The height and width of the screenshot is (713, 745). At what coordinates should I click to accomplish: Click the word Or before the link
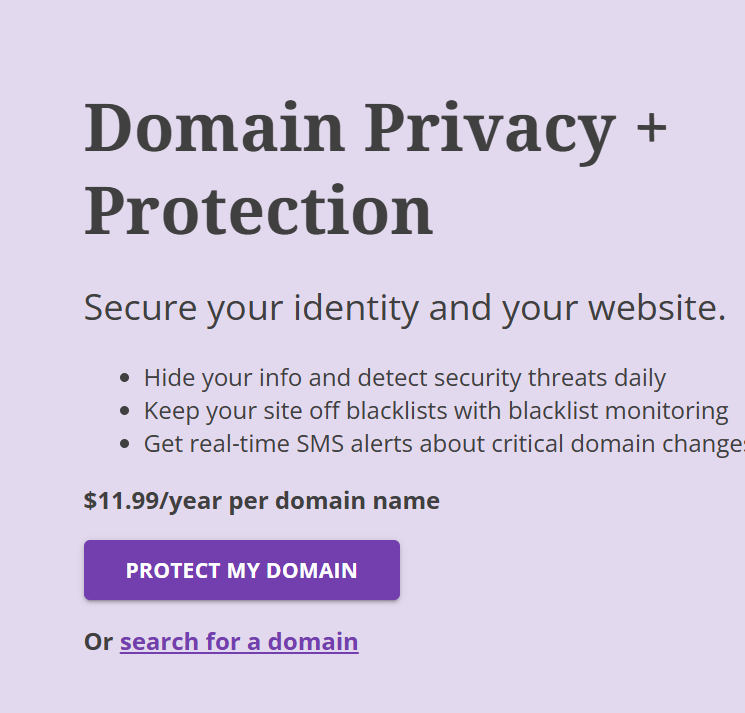pyautogui.click(x=98, y=642)
